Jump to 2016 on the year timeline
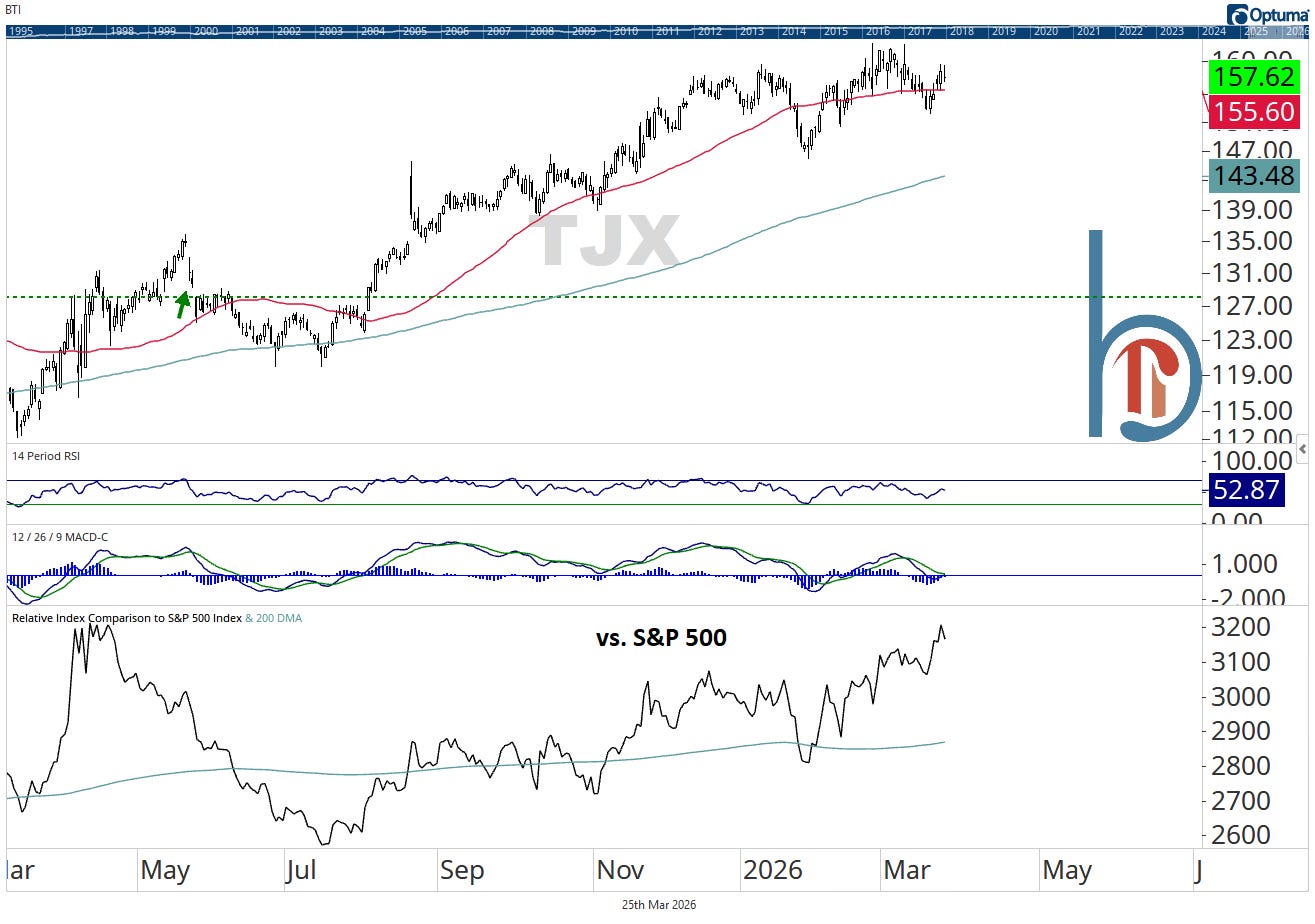This screenshot has width=1315, height=924. [x=878, y=32]
